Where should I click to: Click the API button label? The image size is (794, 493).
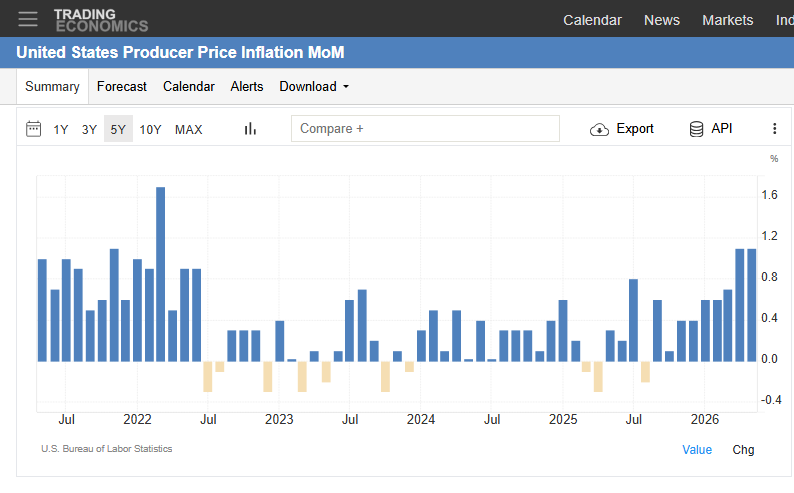tap(722, 129)
